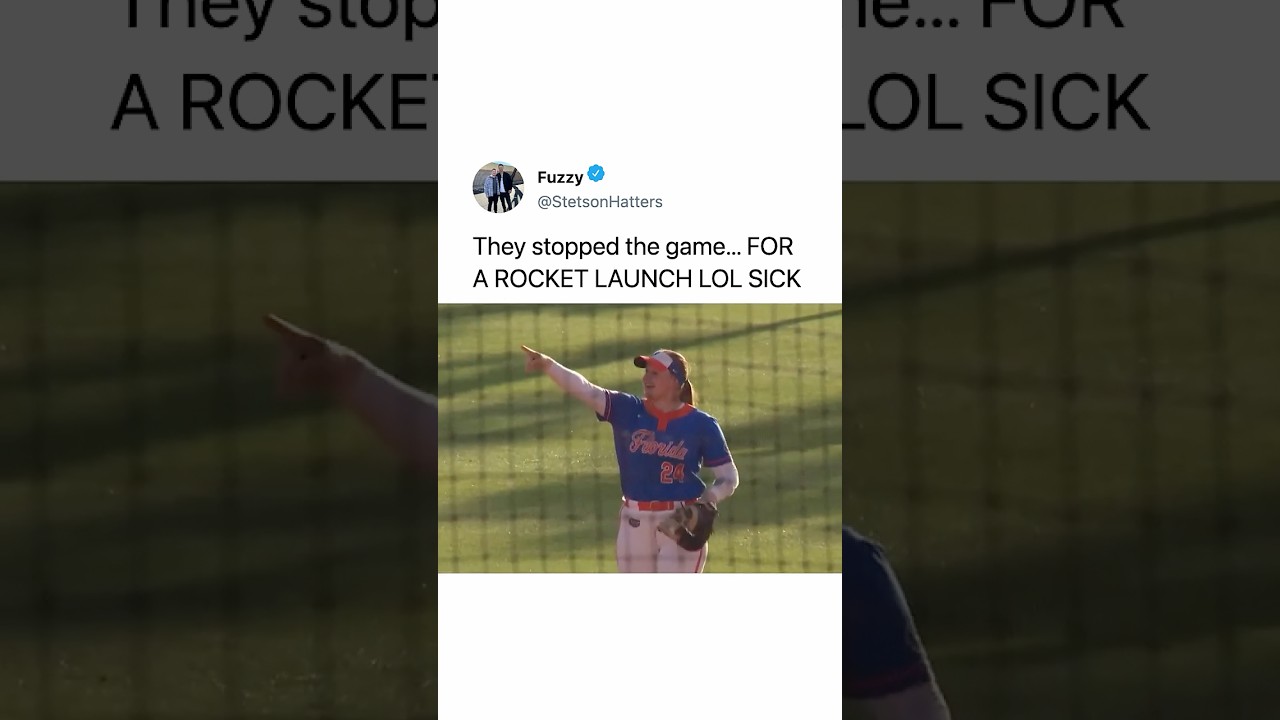Click the blank white area below the video
Image resolution: width=1280 pixels, height=720 pixels.
click(640, 646)
